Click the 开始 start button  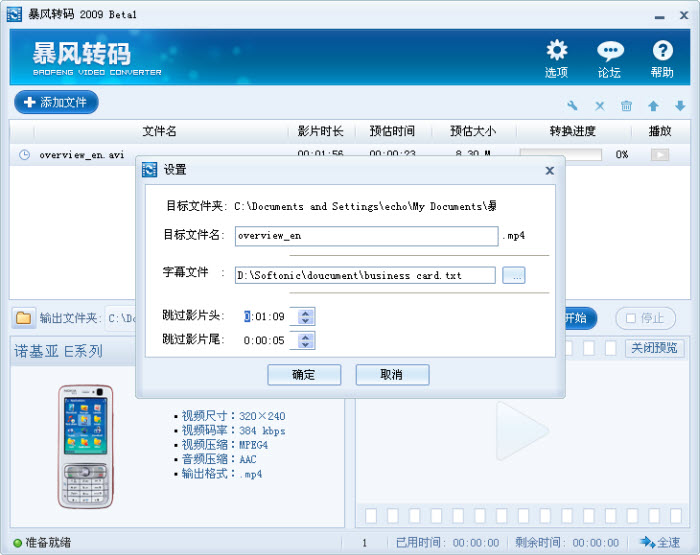click(580, 318)
